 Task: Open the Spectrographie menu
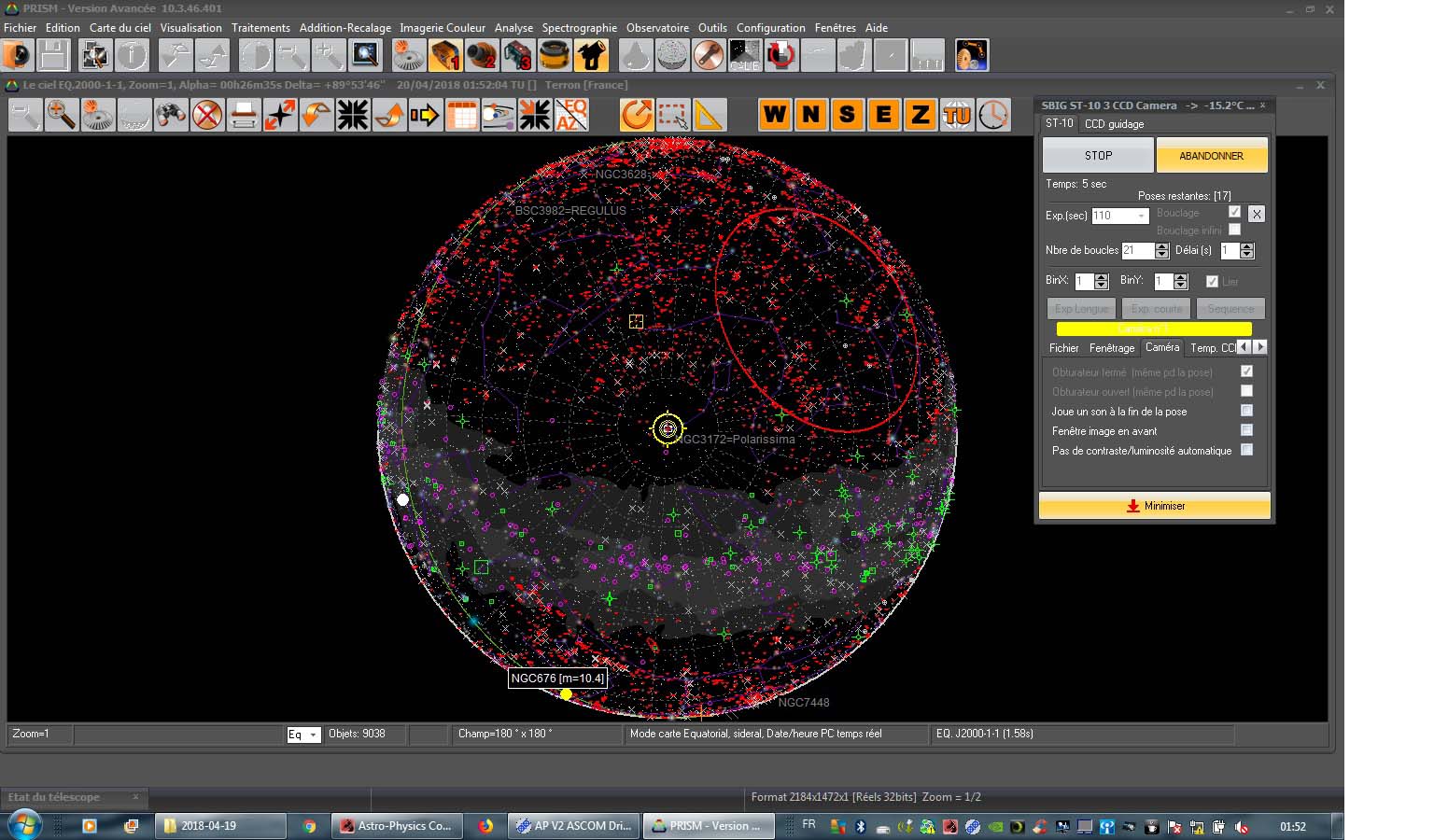579,28
